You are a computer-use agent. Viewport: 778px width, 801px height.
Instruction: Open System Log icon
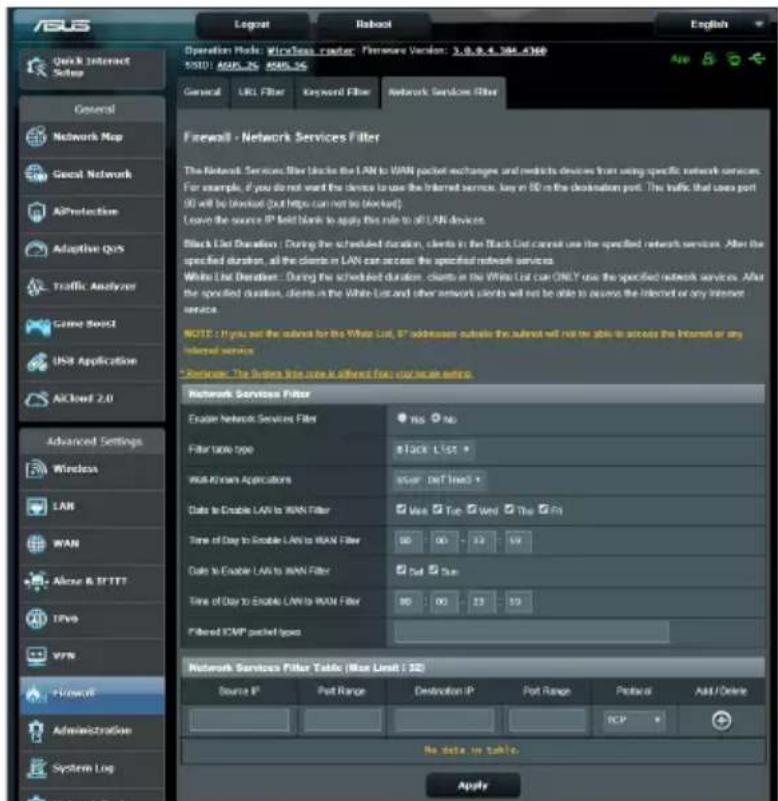(36, 768)
